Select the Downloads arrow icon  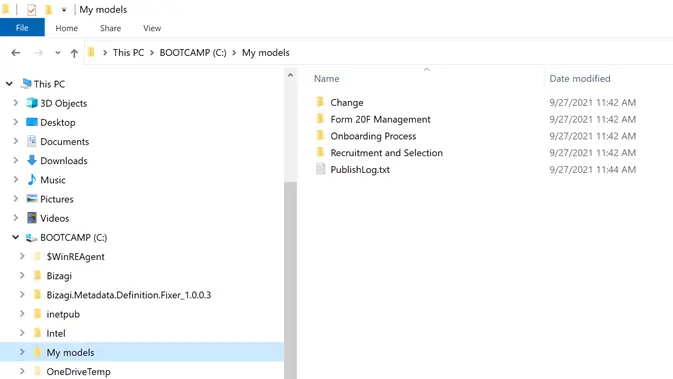[32, 160]
